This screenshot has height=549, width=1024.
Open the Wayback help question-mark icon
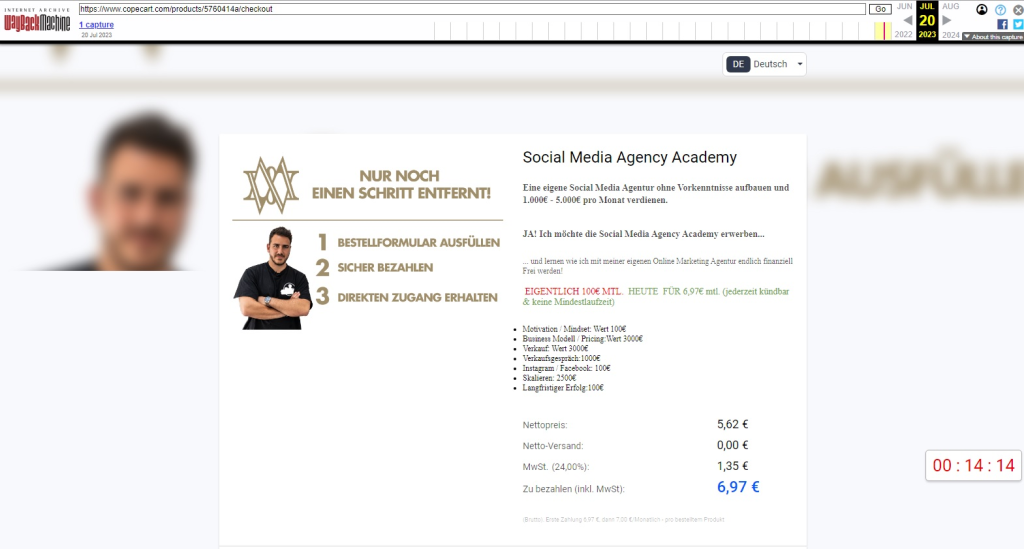[1000, 10]
